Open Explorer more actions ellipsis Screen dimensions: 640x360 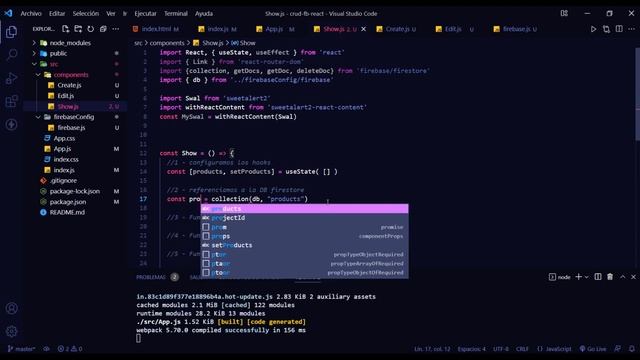tap(116, 29)
